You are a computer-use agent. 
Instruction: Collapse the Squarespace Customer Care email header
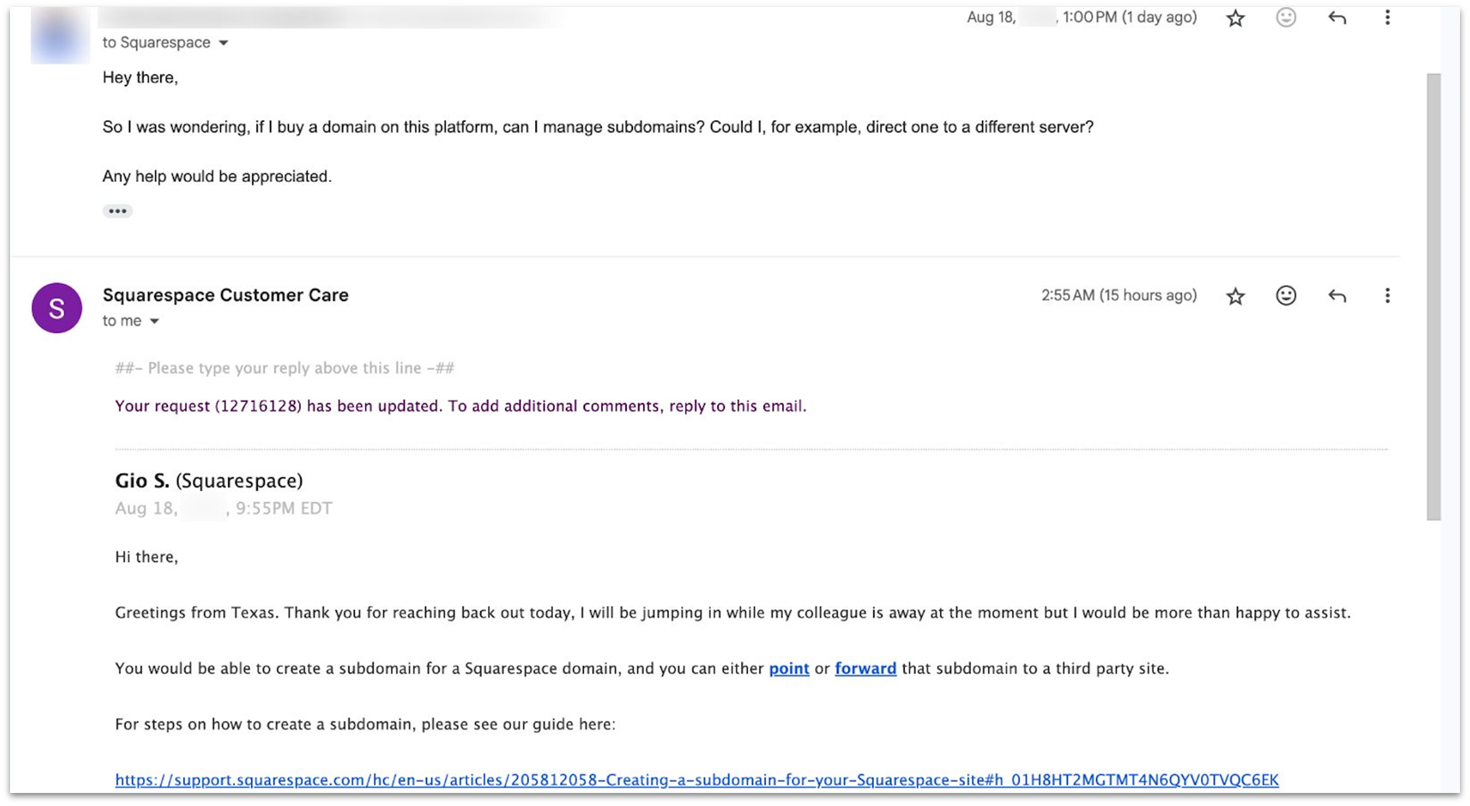[x=225, y=294]
